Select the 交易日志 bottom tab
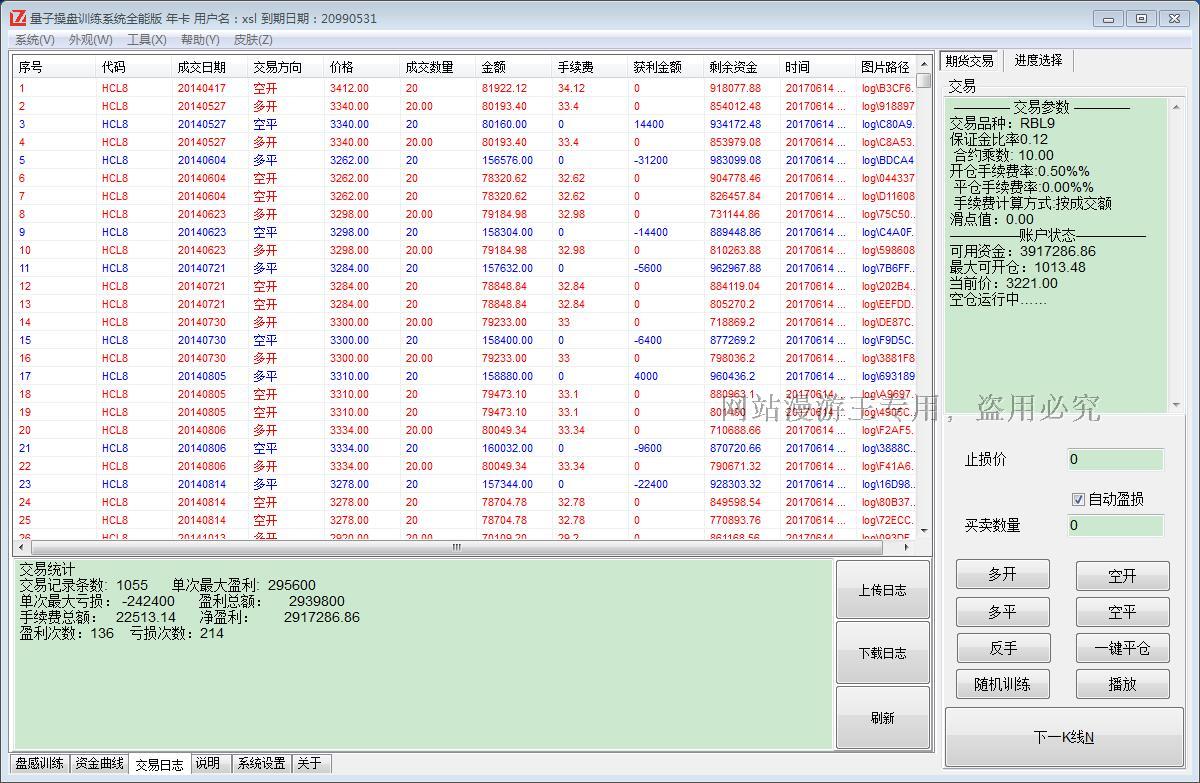Viewport: 1200px width, 783px height. [x=160, y=764]
